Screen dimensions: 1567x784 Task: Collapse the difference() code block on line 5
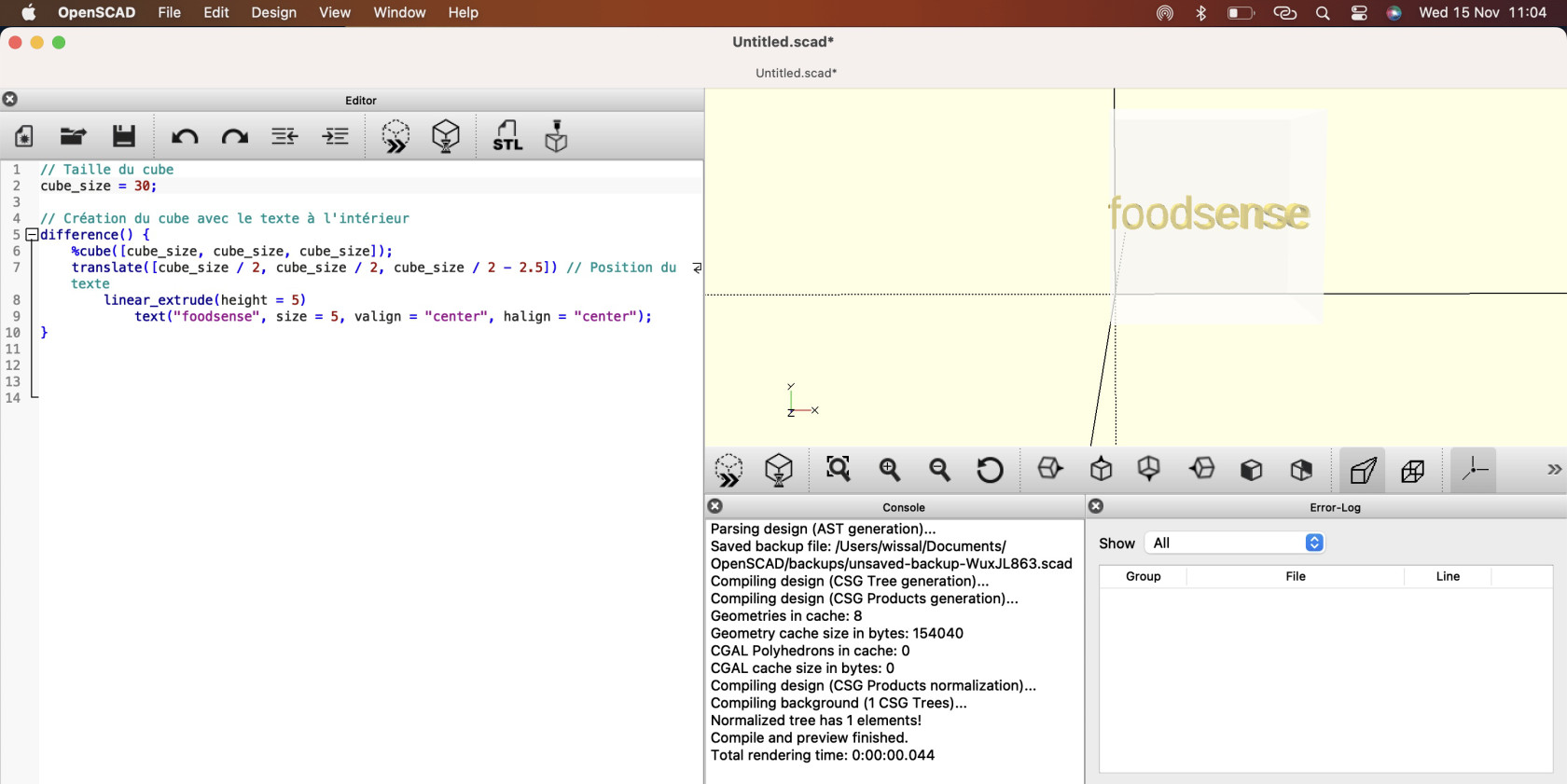32,235
